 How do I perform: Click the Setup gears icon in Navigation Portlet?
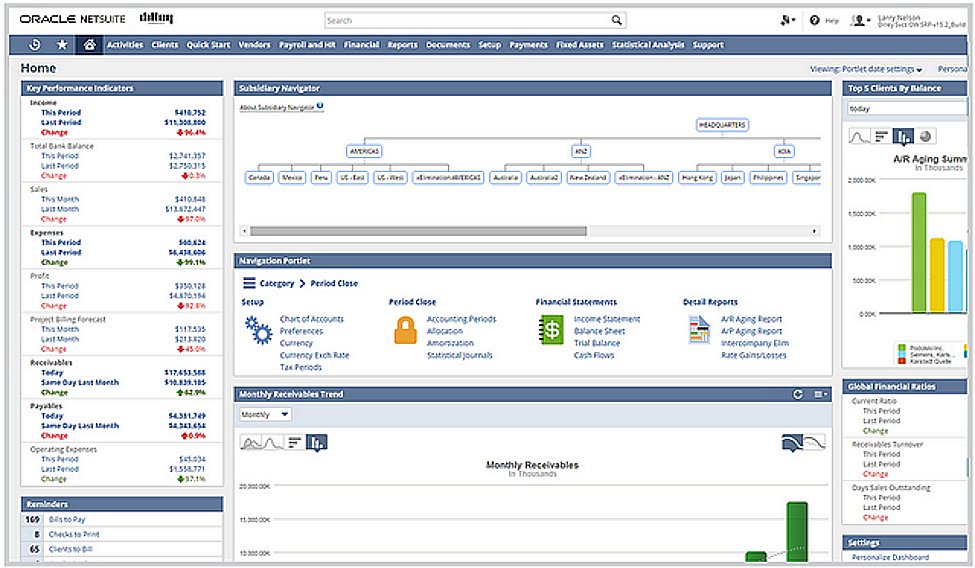[258, 330]
